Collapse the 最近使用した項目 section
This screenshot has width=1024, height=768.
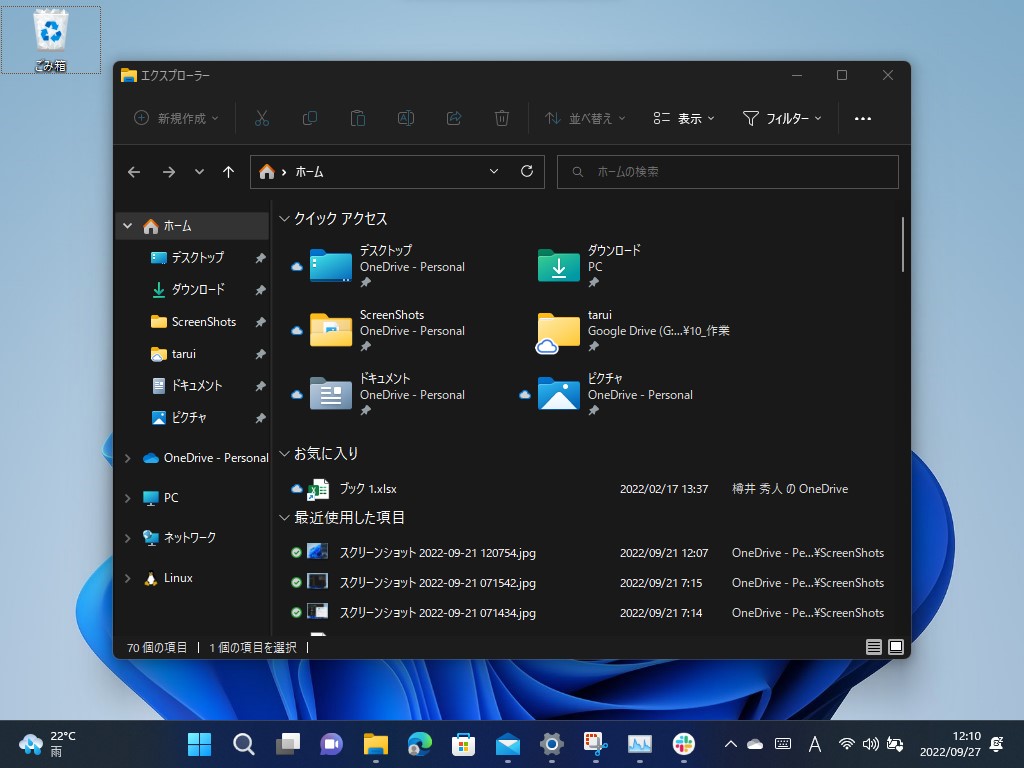click(x=284, y=517)
